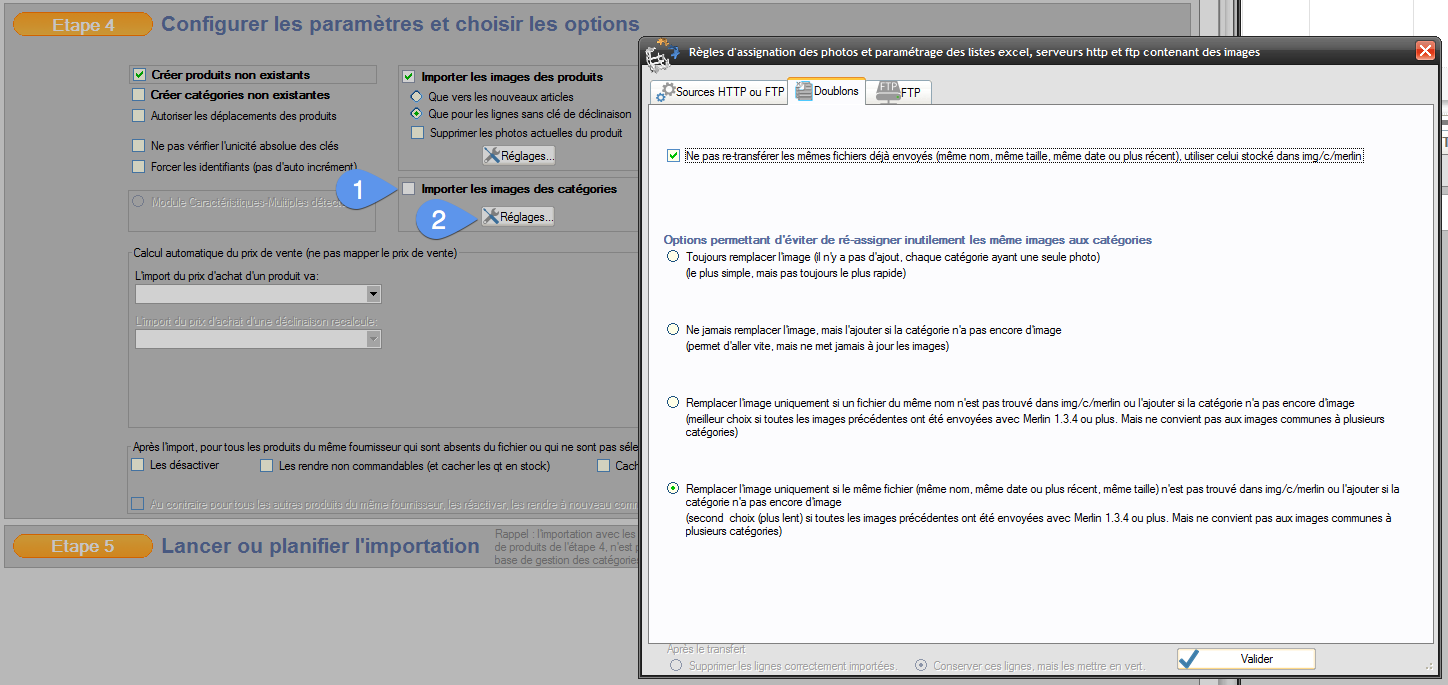
Task: Click the application icon in the dialog title bar
Action: [x=657, y=54]
